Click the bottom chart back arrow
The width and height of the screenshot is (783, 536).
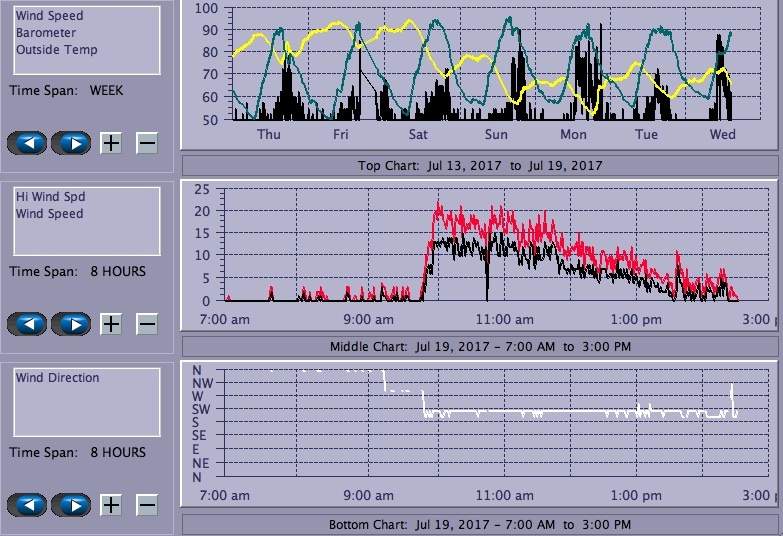[x=27, y=505]
